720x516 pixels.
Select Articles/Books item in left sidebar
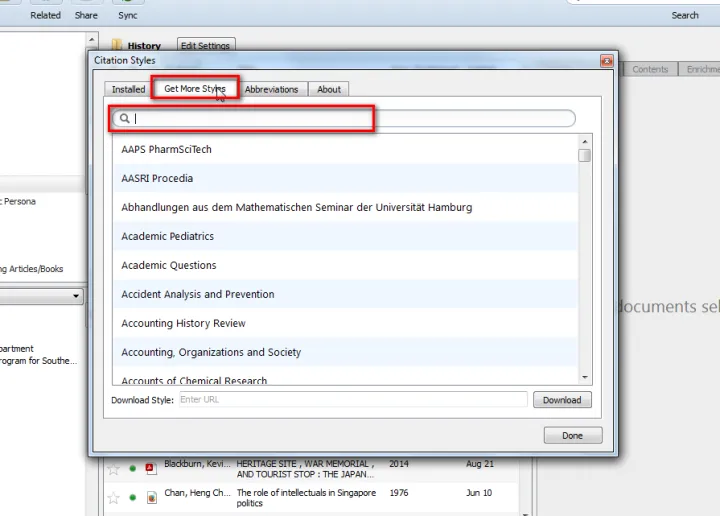click(x=32, y=269)
